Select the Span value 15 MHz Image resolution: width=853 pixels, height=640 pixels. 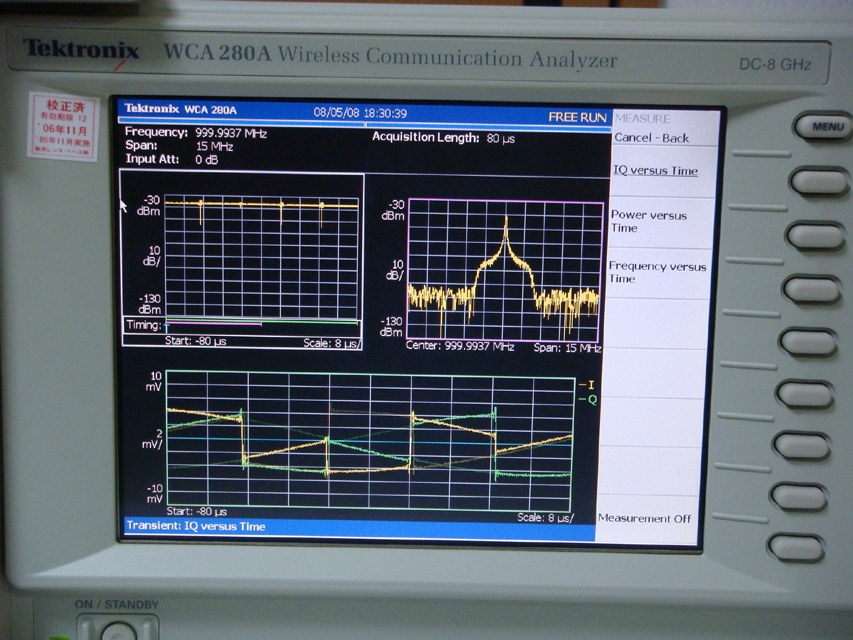214,146
